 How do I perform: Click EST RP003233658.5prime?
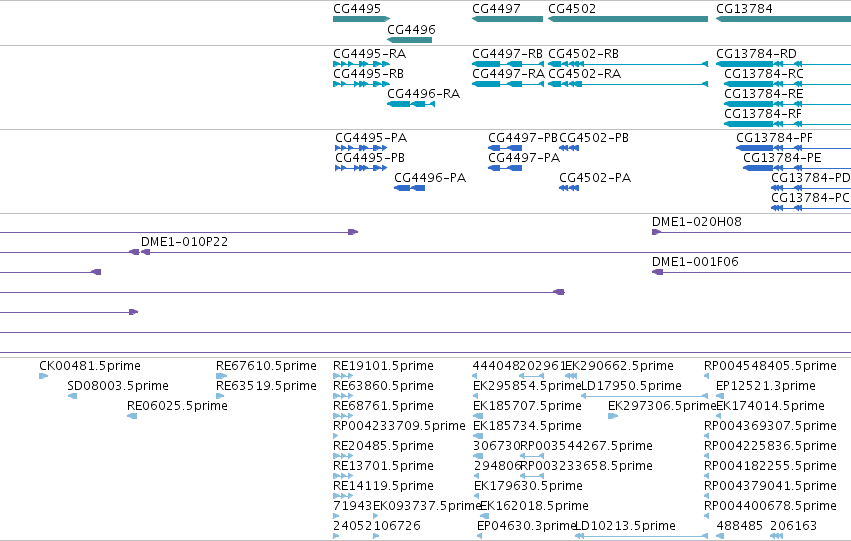[532, 476]
